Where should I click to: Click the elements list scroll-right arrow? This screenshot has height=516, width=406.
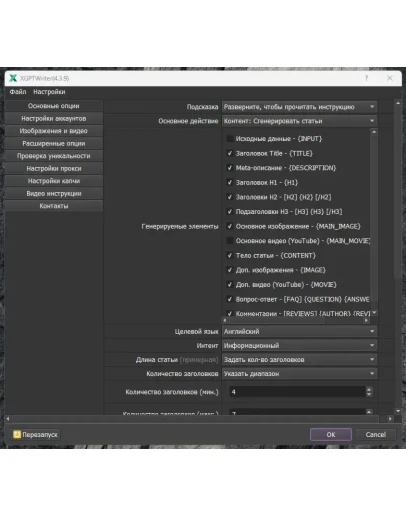(x=366, y=320)
